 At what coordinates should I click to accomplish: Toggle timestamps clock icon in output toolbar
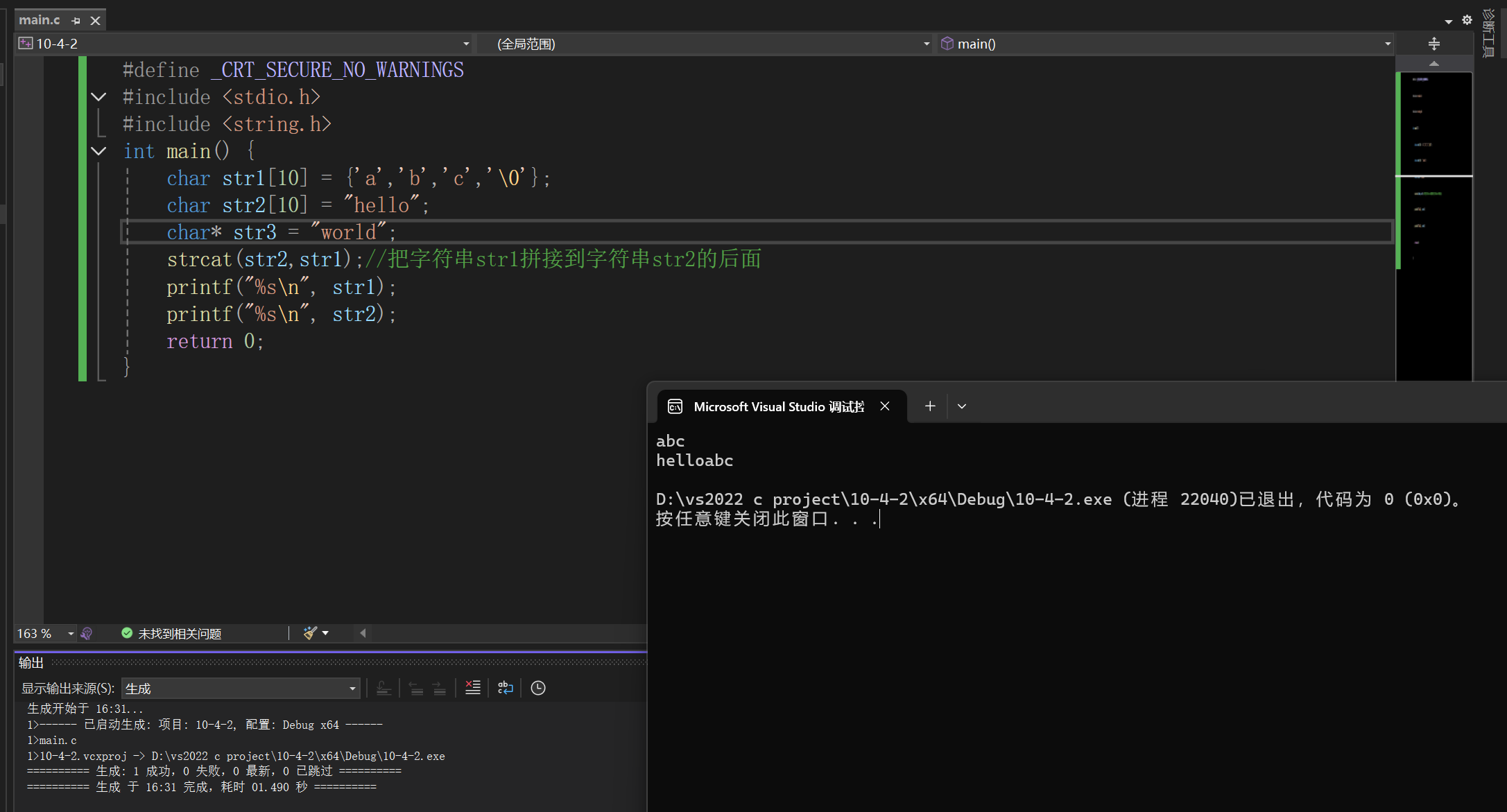pos(538,687)
